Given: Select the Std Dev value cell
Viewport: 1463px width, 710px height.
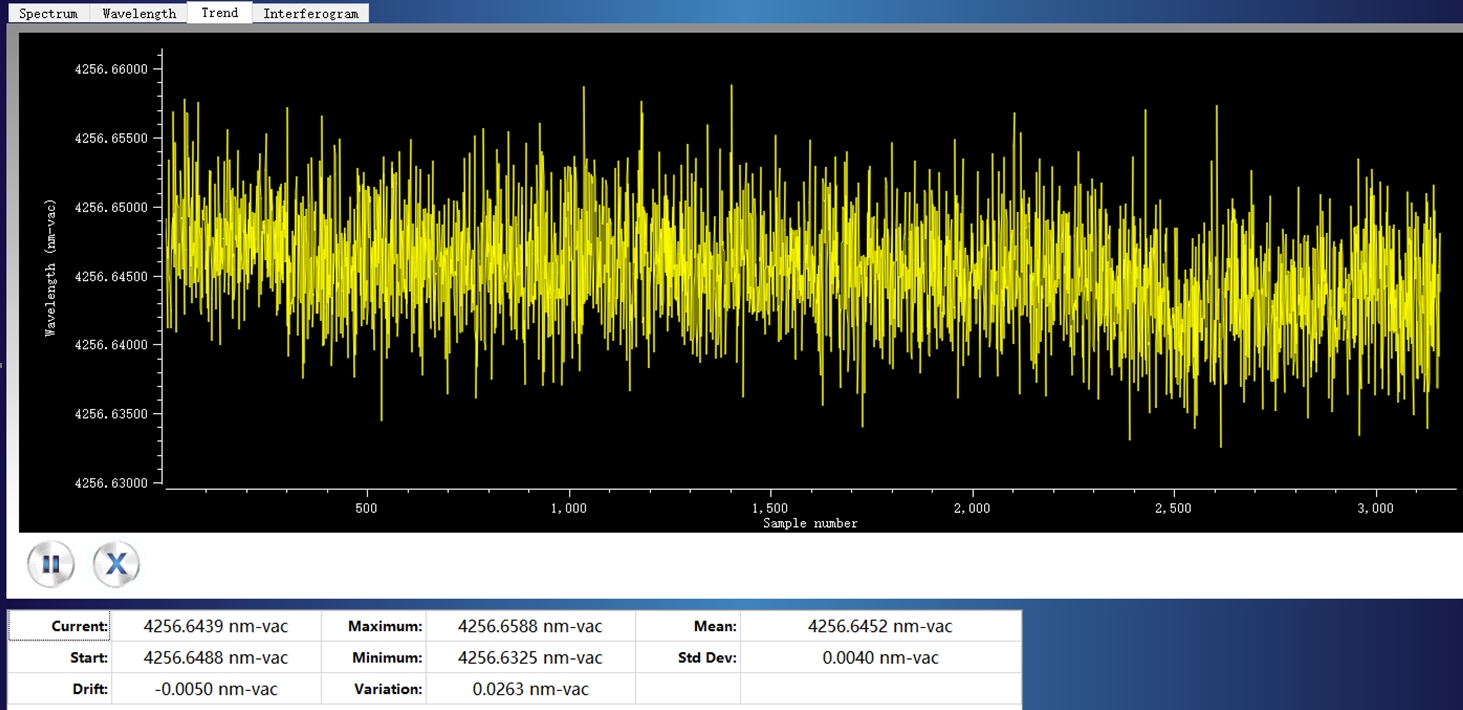Looking at the screenshot, I should point(880,658).
